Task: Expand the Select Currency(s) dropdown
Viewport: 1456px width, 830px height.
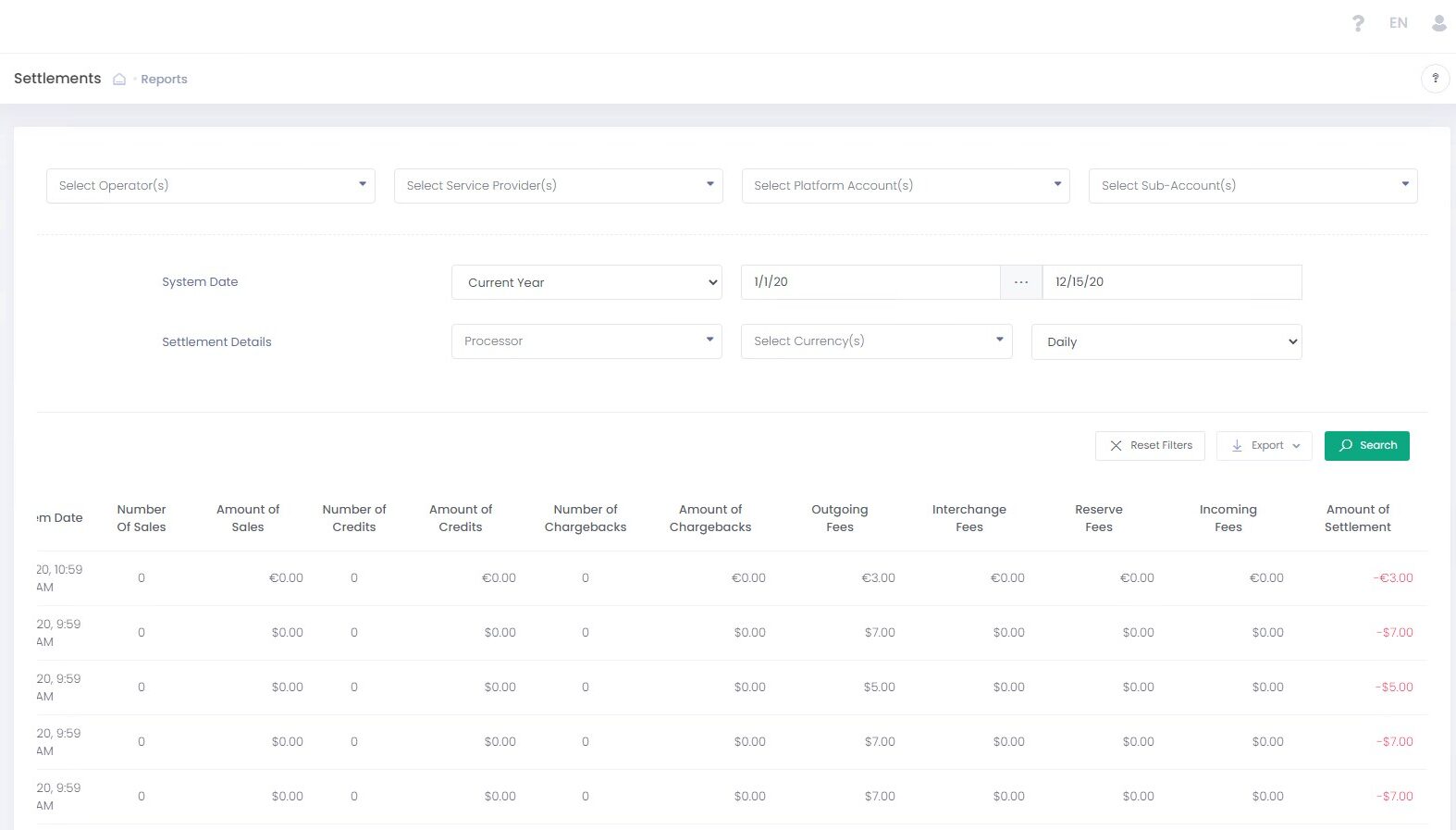Action: click(876, 341)
